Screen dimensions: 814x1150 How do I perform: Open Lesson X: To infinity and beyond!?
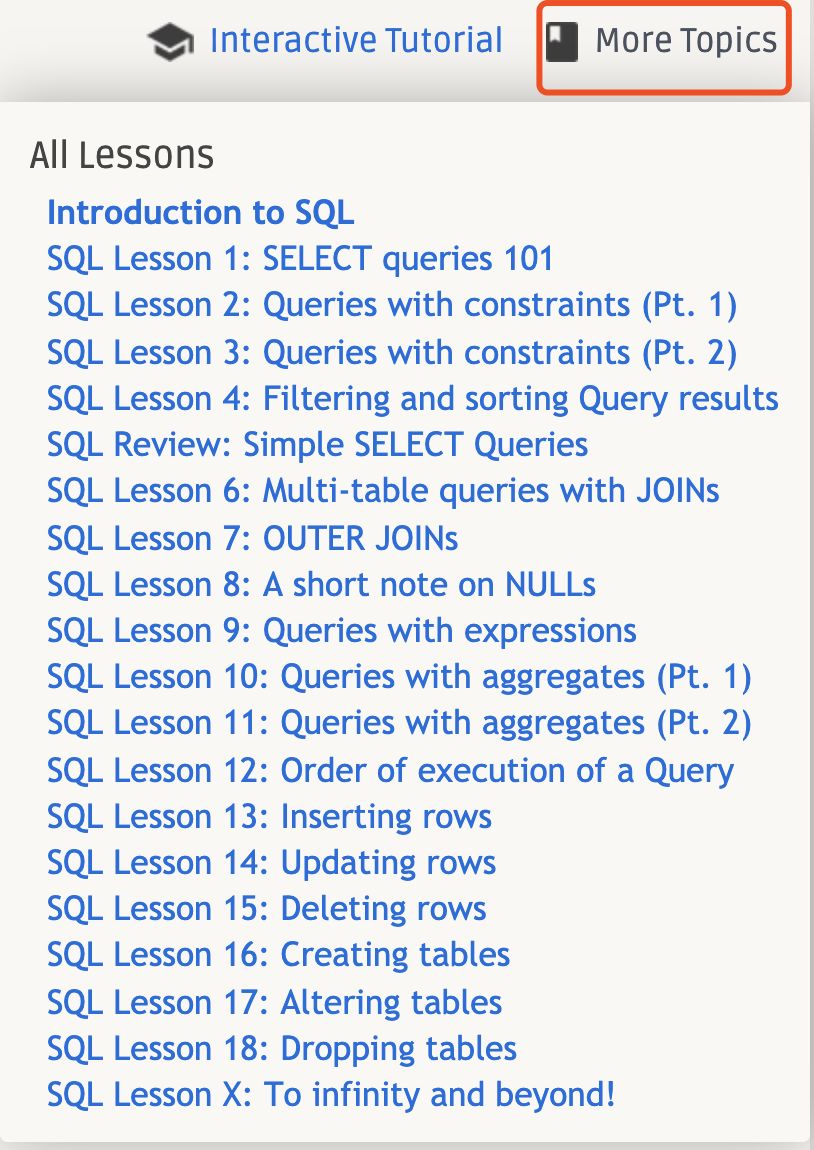(x=331, y=1096)
